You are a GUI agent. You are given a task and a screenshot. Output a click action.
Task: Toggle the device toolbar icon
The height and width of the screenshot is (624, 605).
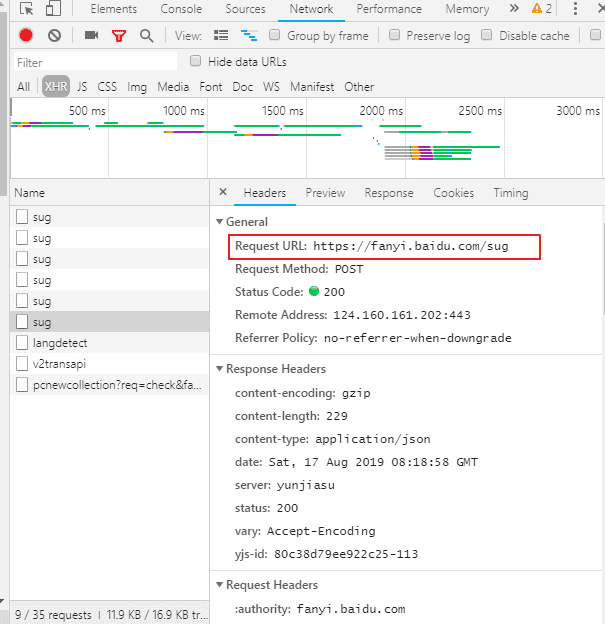coord(53,8)
